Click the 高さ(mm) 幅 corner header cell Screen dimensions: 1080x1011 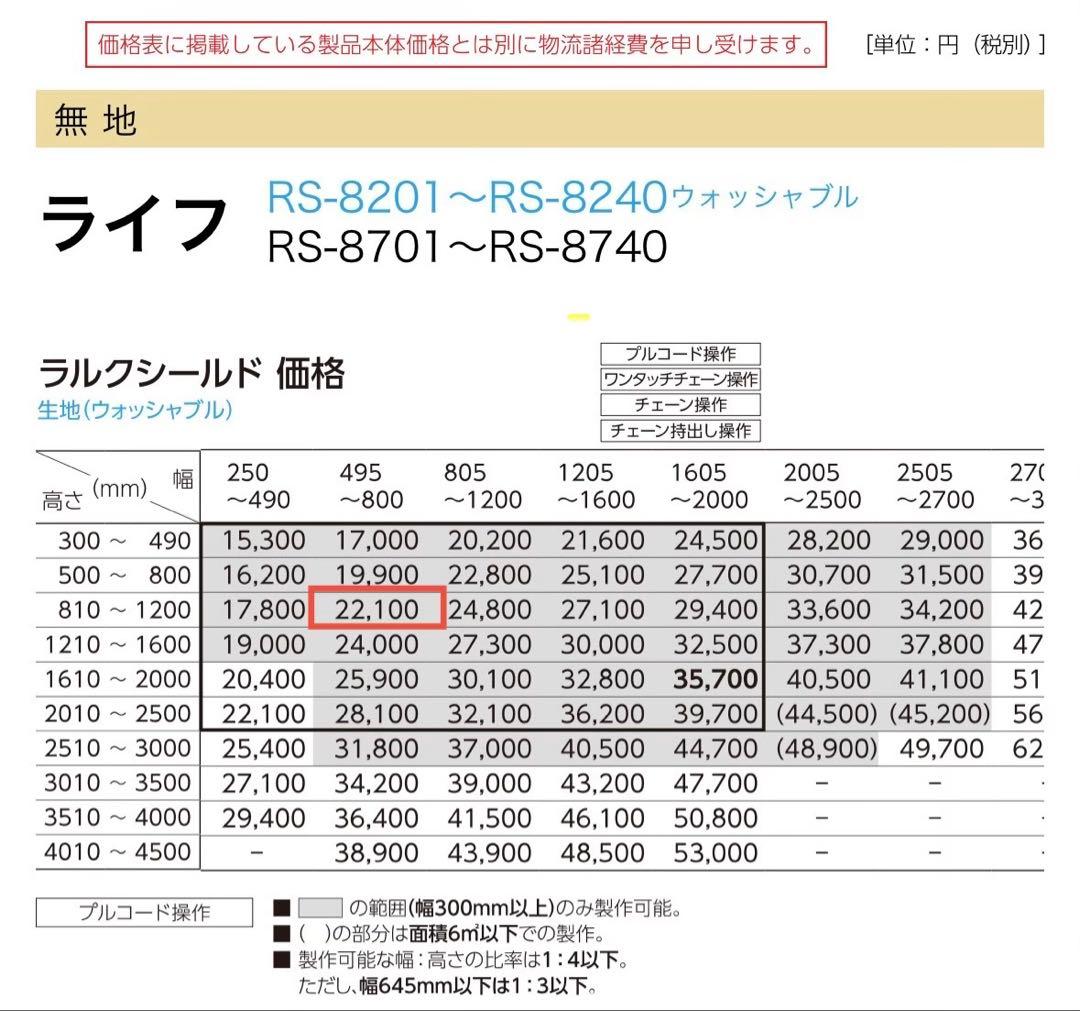(118, 486)
